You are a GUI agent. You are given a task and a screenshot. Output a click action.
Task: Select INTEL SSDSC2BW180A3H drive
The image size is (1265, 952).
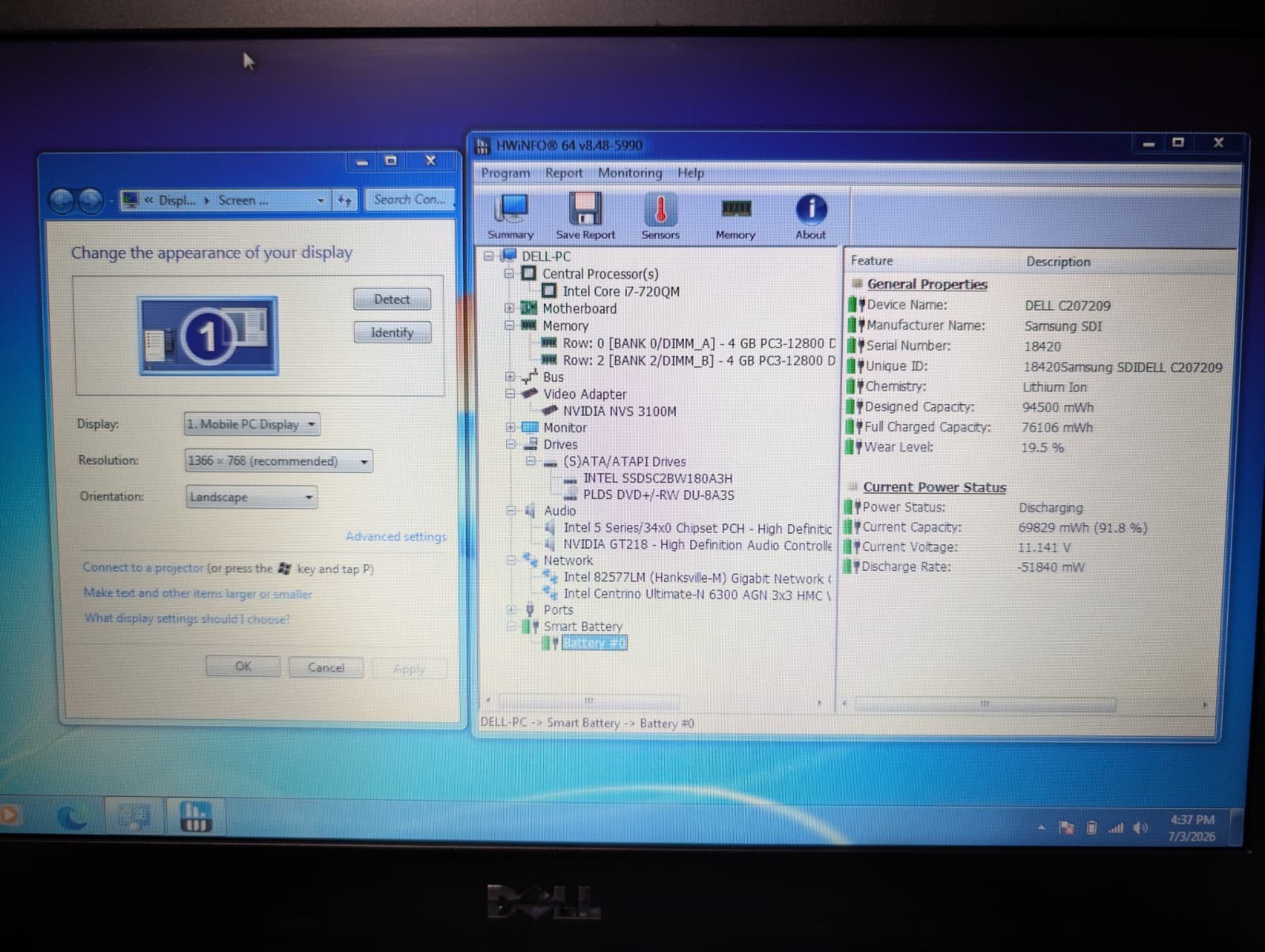[657, 478]
